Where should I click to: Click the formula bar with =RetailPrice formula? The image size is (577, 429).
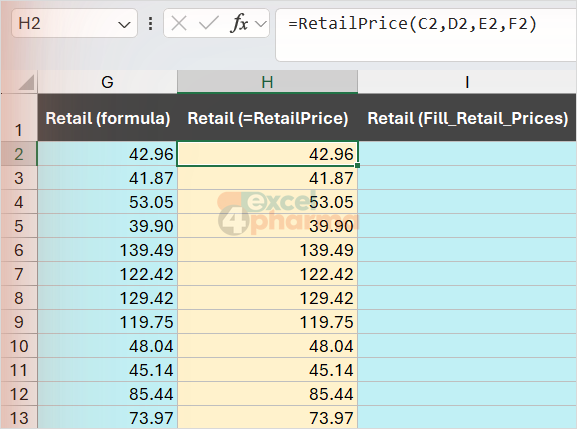426,35
